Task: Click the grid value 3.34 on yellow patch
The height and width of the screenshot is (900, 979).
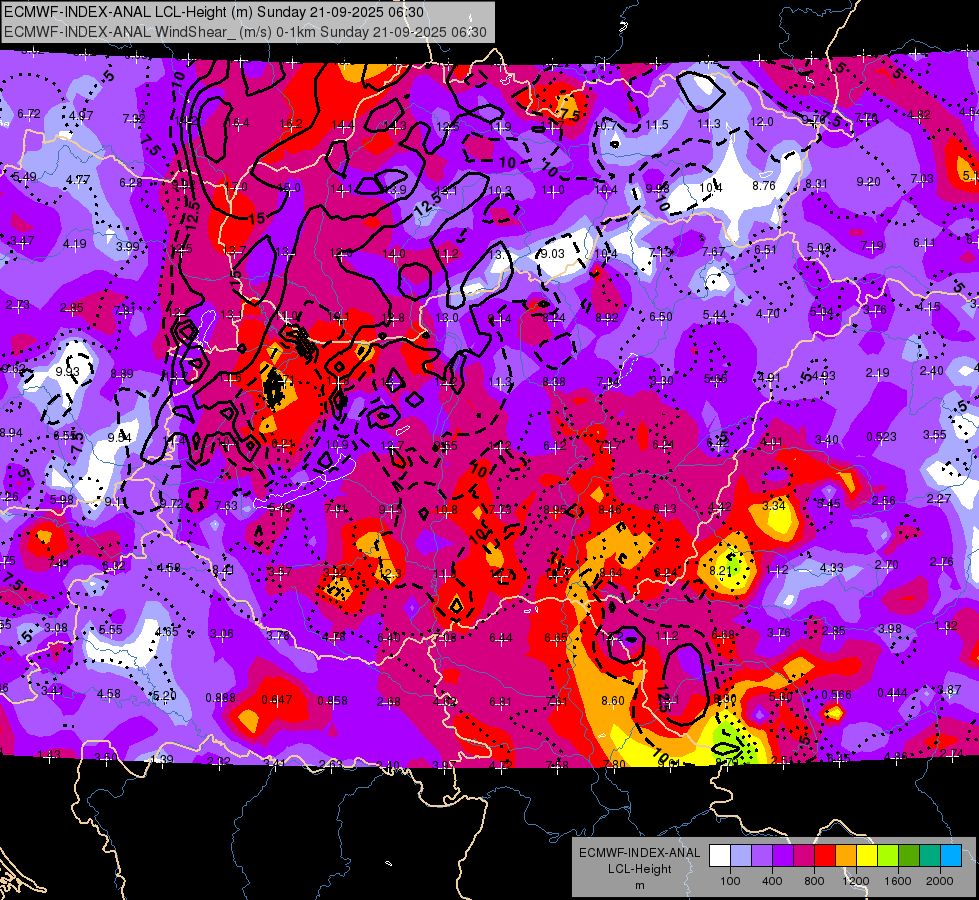Action: pyautogui.click(x=774, y=505)
